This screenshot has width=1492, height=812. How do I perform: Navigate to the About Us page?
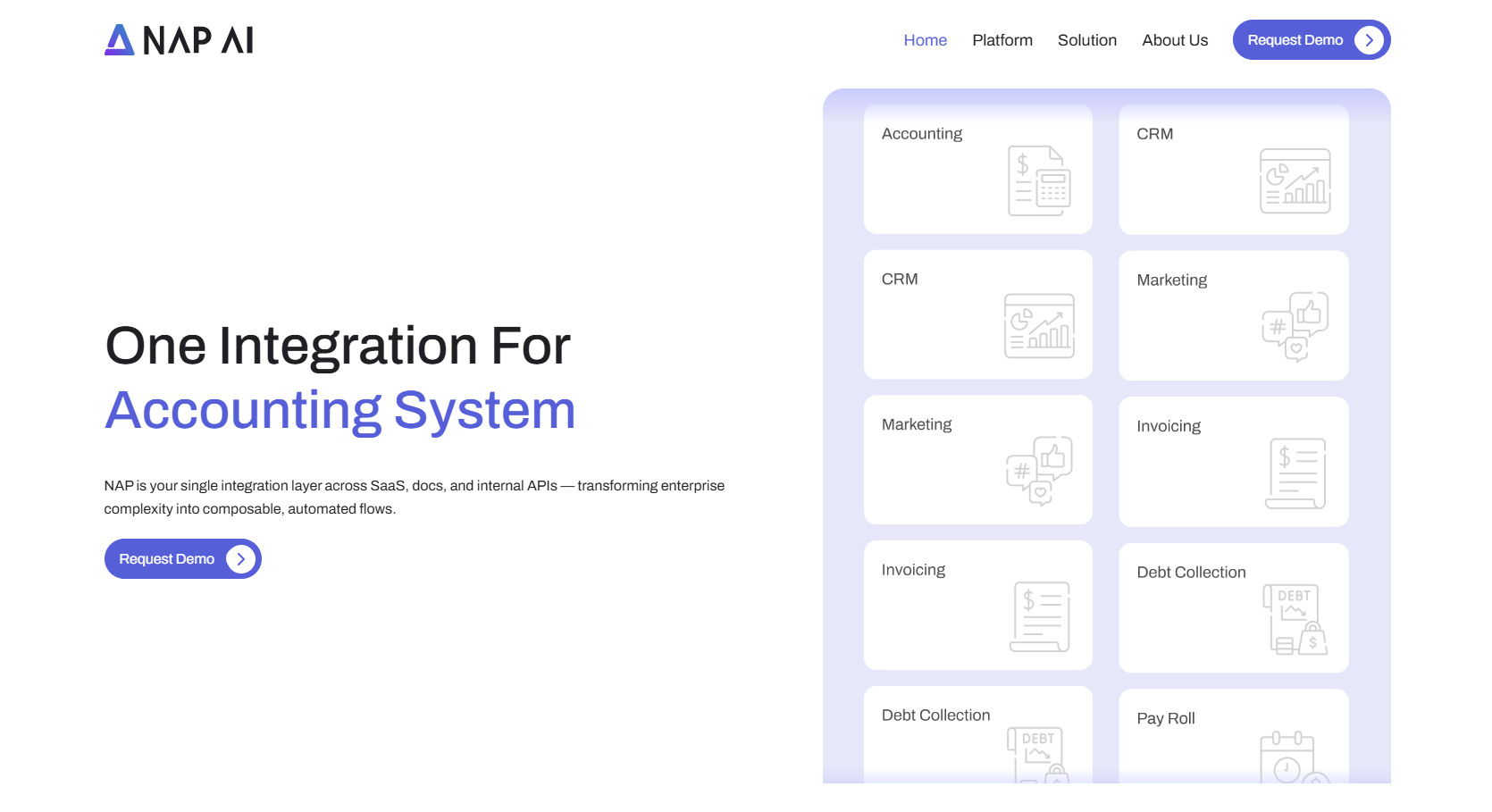coord(1175,40)
